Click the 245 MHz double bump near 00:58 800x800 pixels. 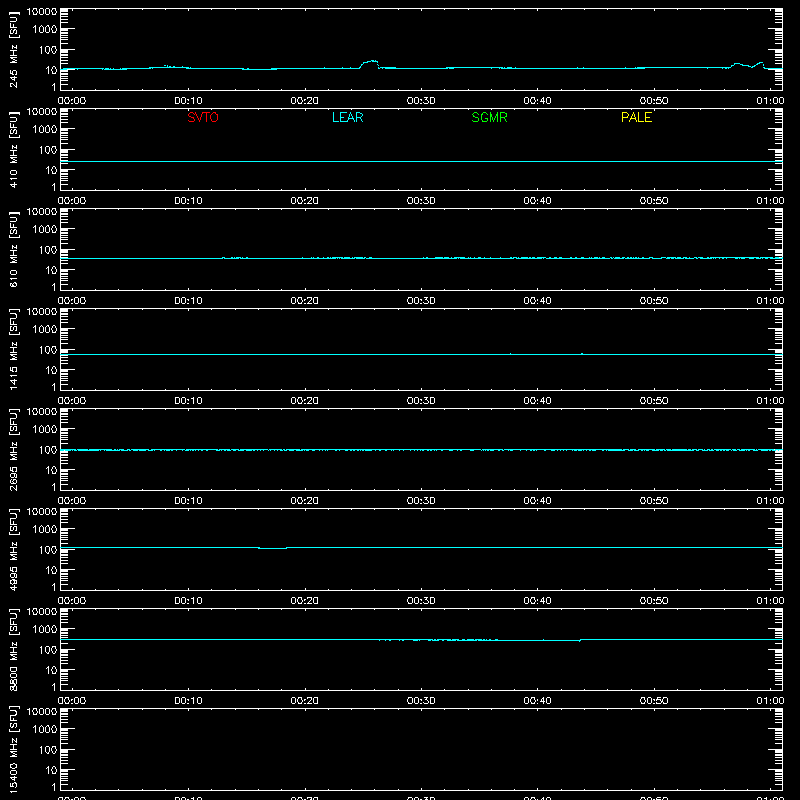coord(747,65)
